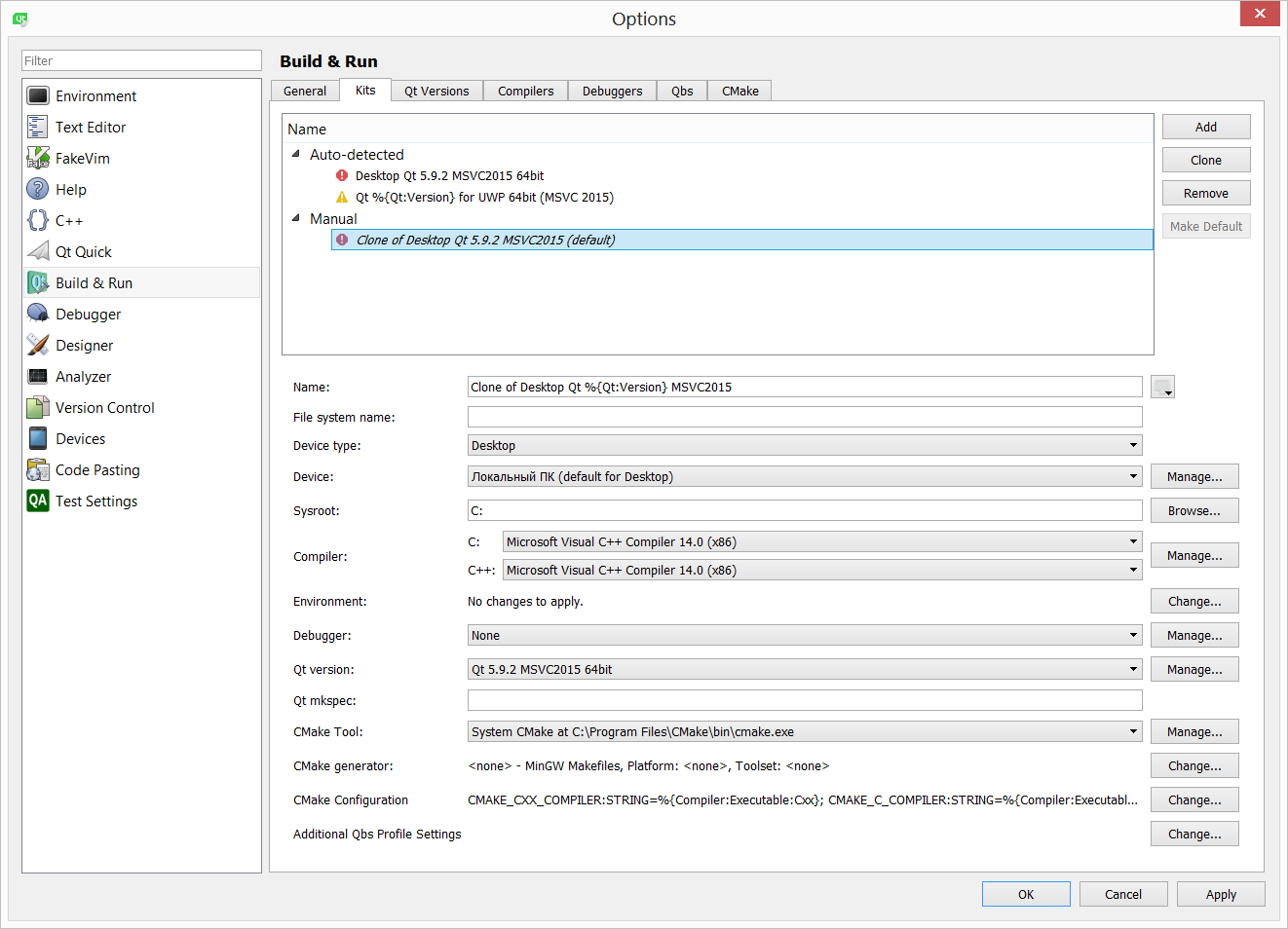Click Manage next to Compiler
This screenshot has height=929, width=1288.
(1194, 555)
